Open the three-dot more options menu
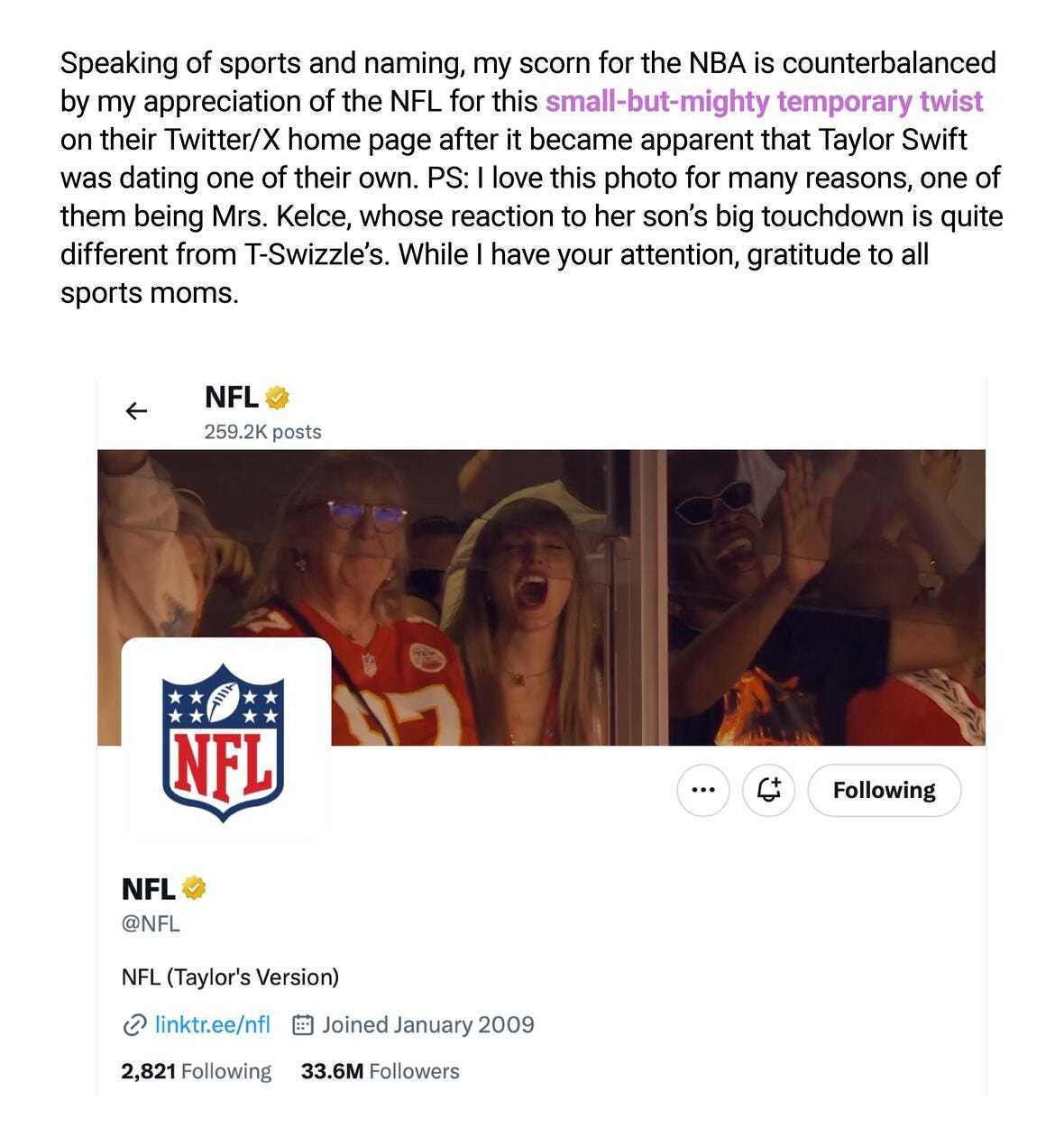The image size is (1064, 1137). pos(702,790)
